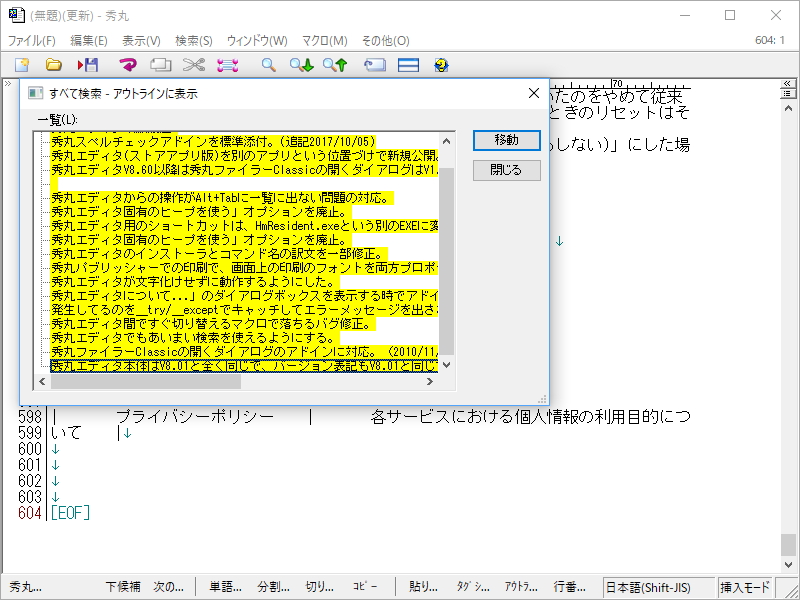Screen dimensions: 800x600
Task: Click the redo arrow toolbar icon
Action: [x=127, y=64]
